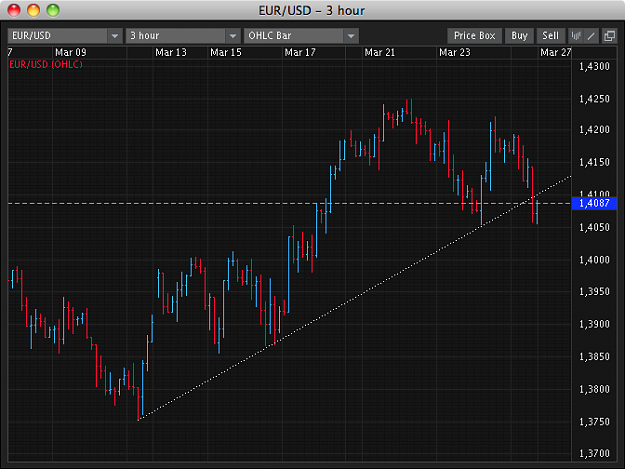Click the Mar 23 date label
The height and width of the screenshot is (469, 625).
[455, 53]
